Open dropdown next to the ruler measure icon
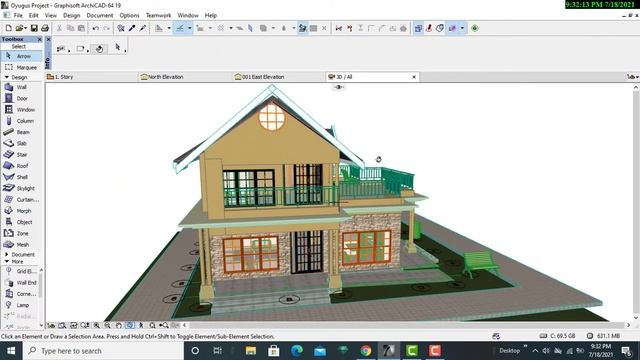The width and height of the screenshot is (640, 360). (x=169, y=28)
